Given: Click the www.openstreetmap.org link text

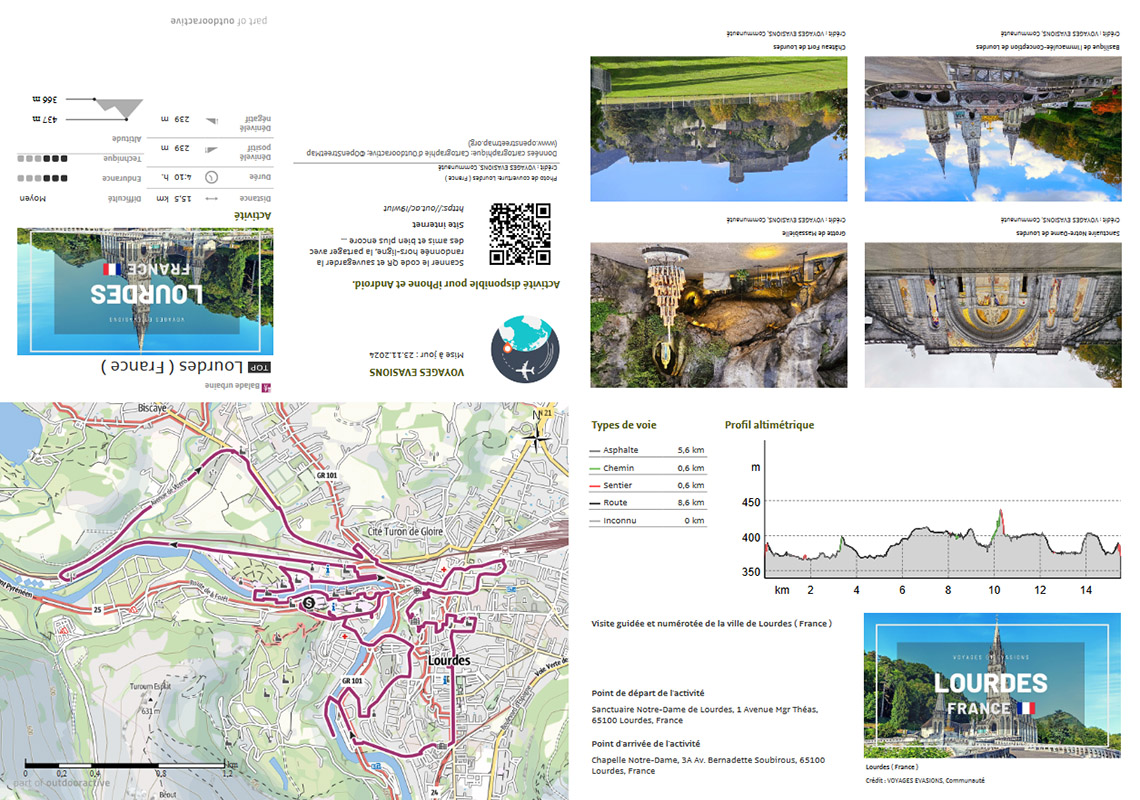Looking at the screenshot, I should [513, 143].
